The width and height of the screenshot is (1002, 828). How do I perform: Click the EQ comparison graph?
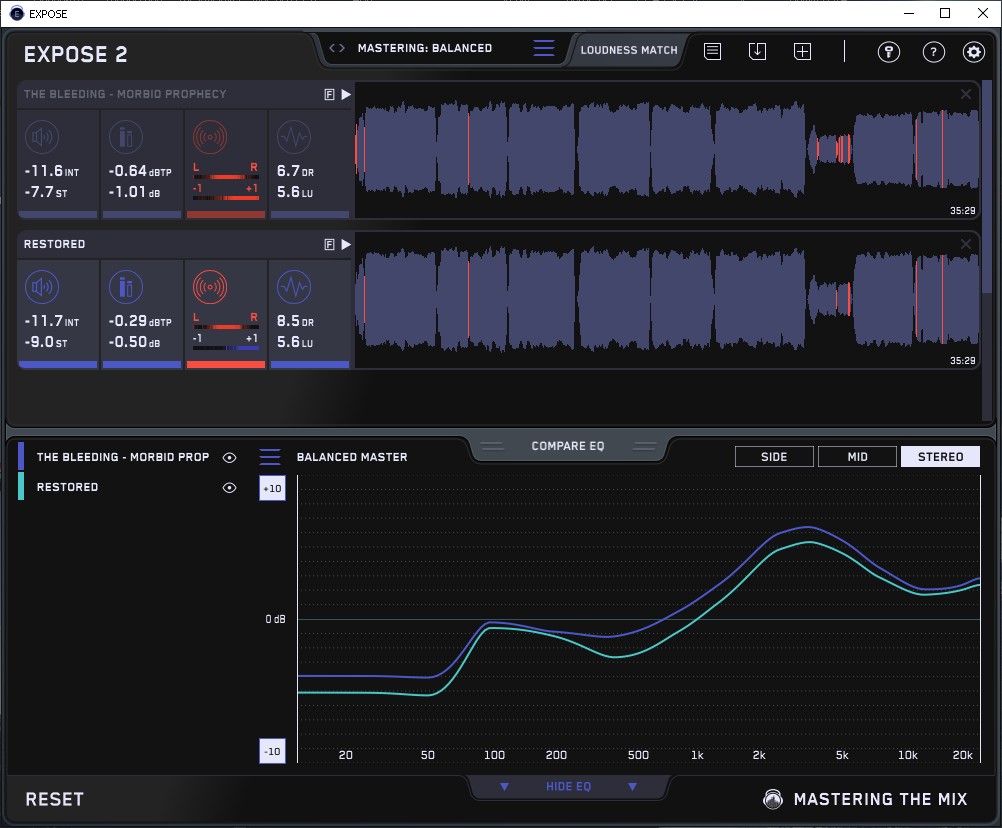click(639, 618)
